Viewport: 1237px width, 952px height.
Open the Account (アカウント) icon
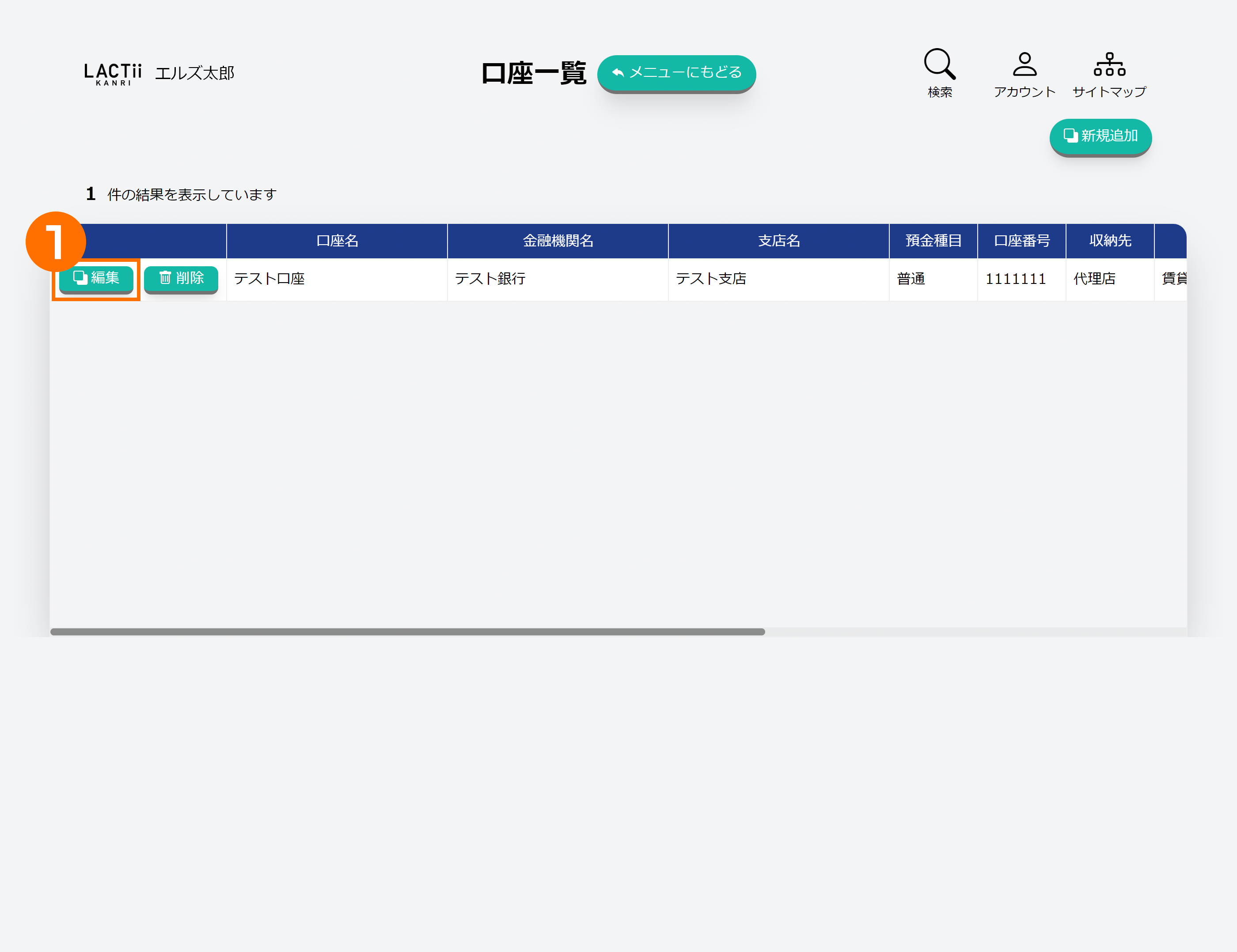point(1024,64)
